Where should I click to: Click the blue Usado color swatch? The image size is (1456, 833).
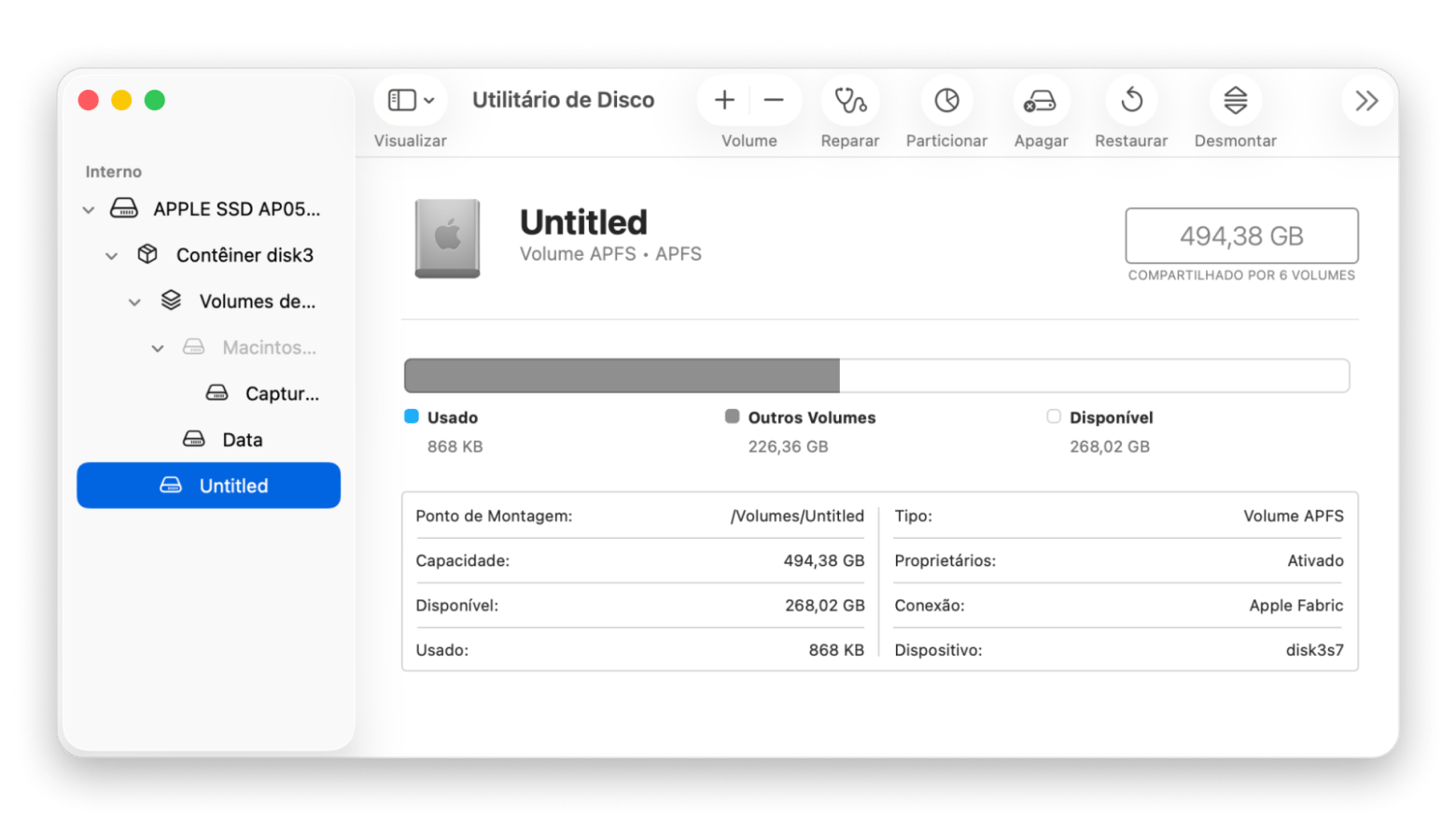412,416
